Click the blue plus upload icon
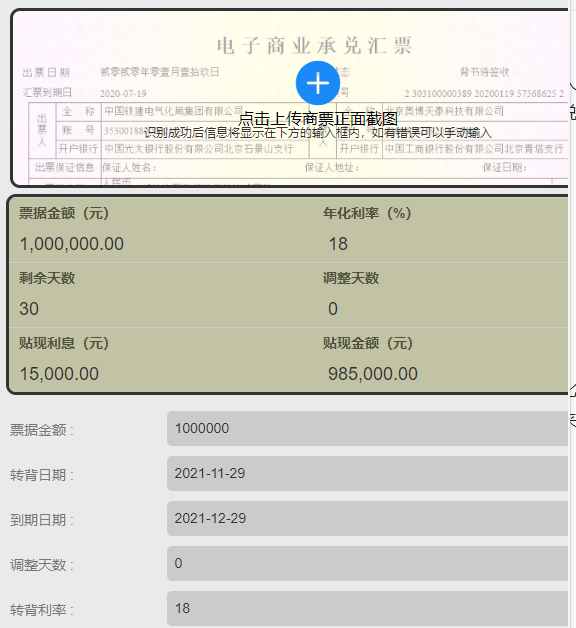 click(x=318, y=83)
